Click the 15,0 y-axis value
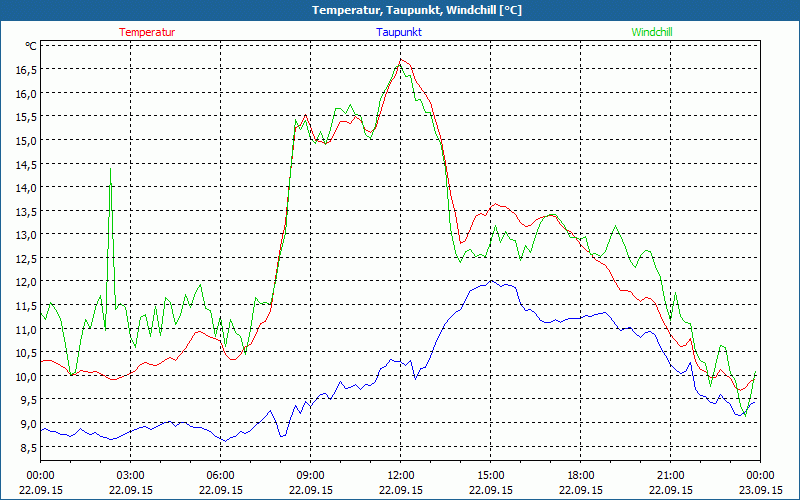 (26, 141)
